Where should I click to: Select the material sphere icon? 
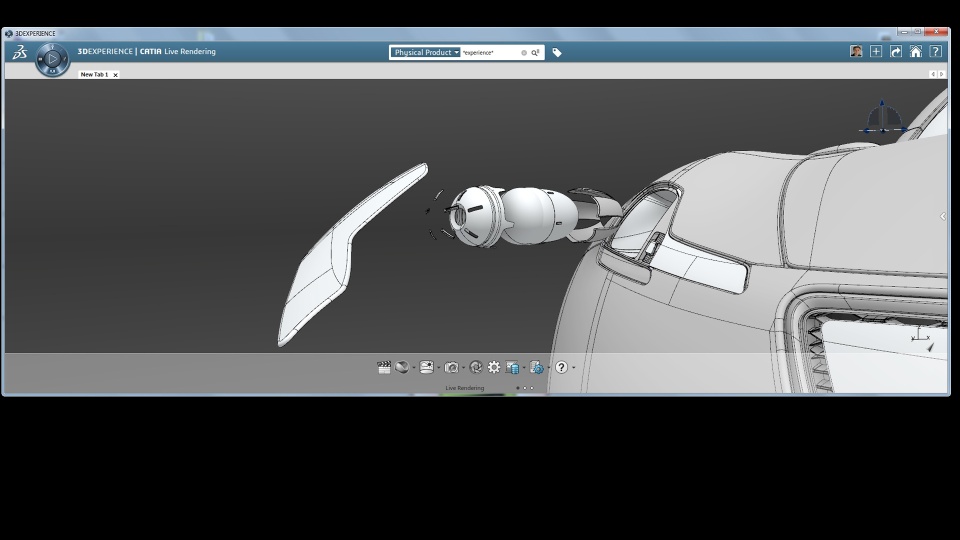(x=402, y=367)
